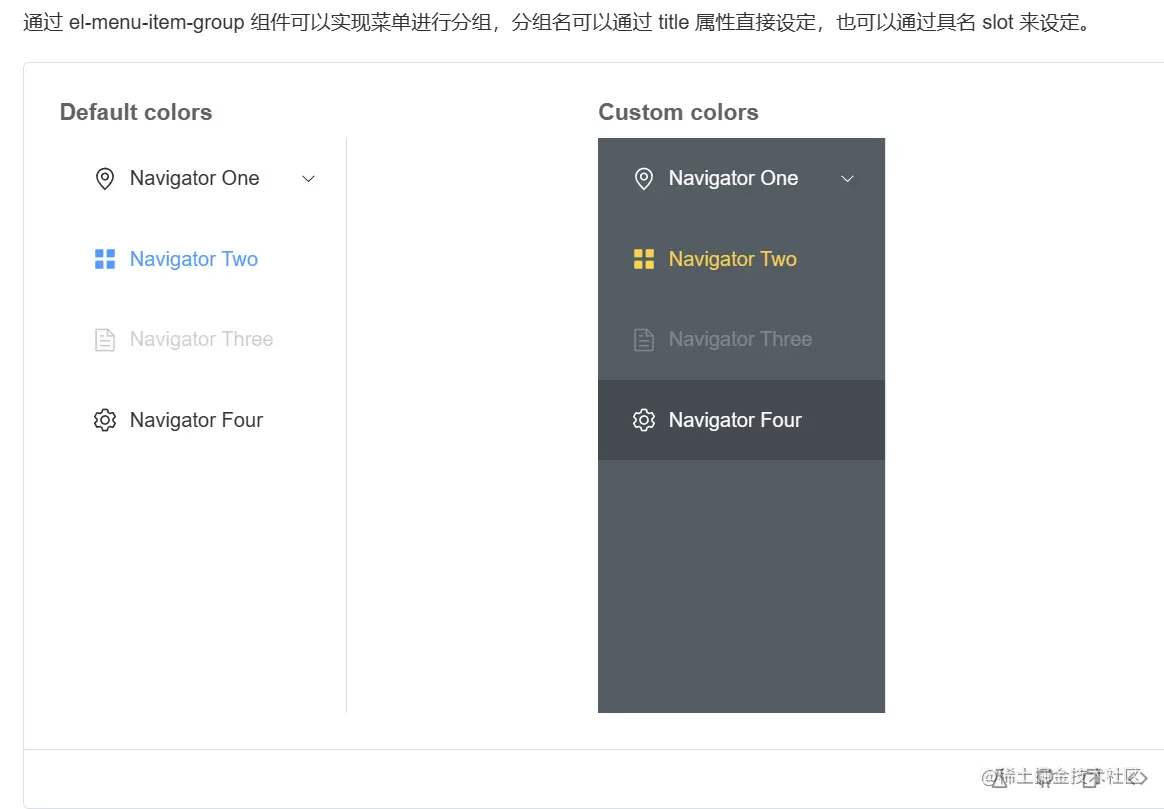Click the gear icon in the dark menu
This screenshot has width=1164, height=809.
tap(644, 420)
